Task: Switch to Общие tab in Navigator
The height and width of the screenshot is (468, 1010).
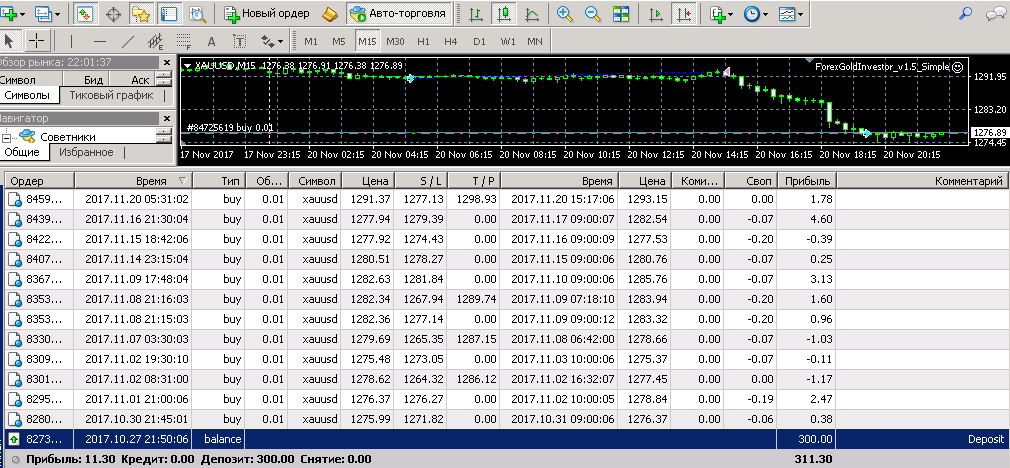Action: tap(23, 153)
